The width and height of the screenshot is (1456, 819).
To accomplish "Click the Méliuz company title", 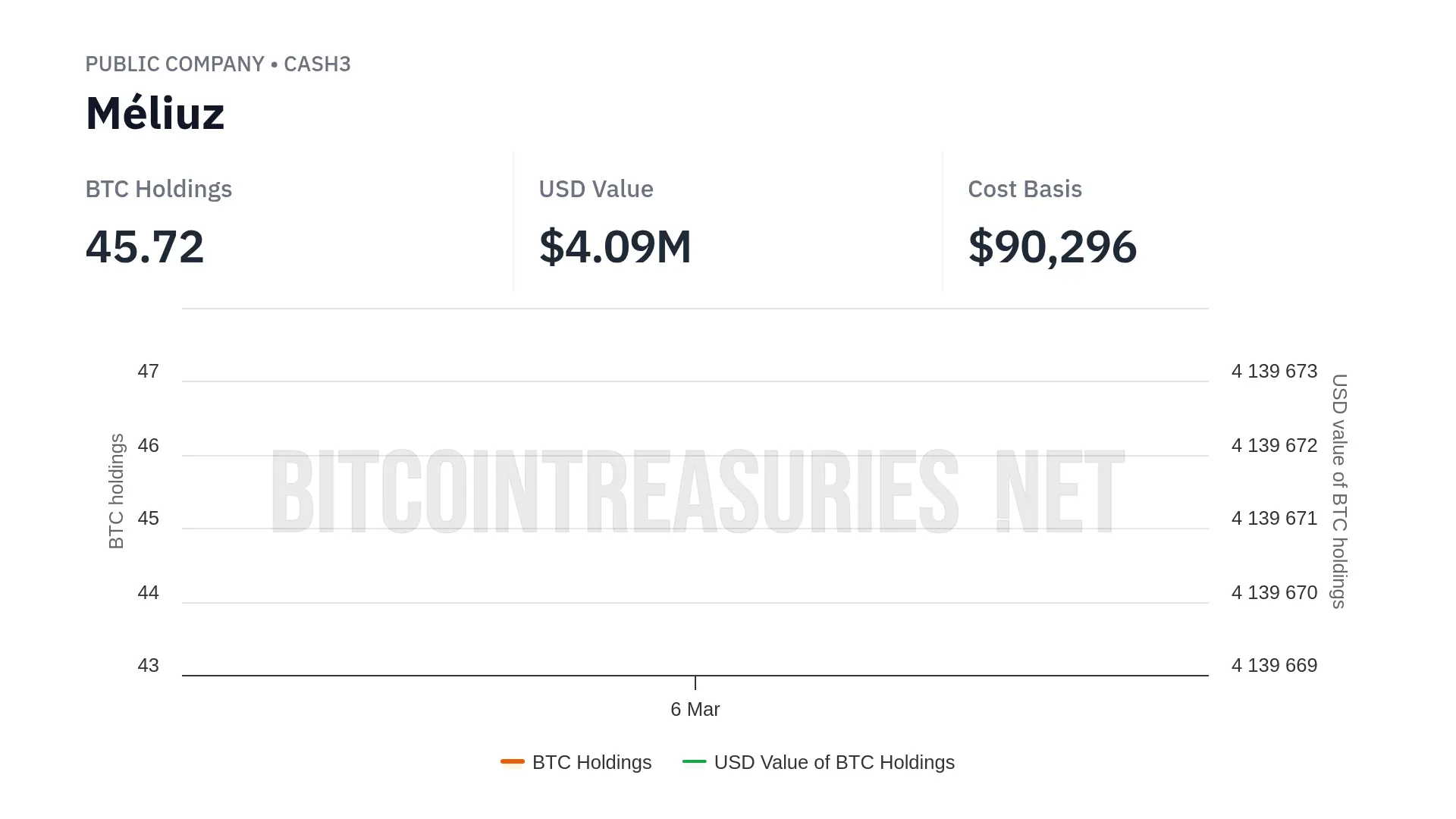I will tap(155, 114).
